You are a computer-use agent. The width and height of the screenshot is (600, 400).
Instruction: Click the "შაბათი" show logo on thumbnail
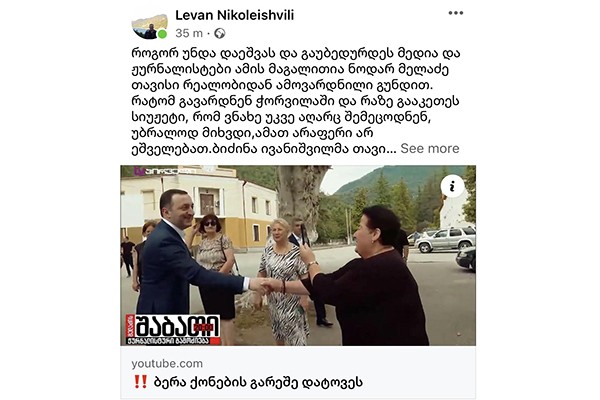pos(173,329)
